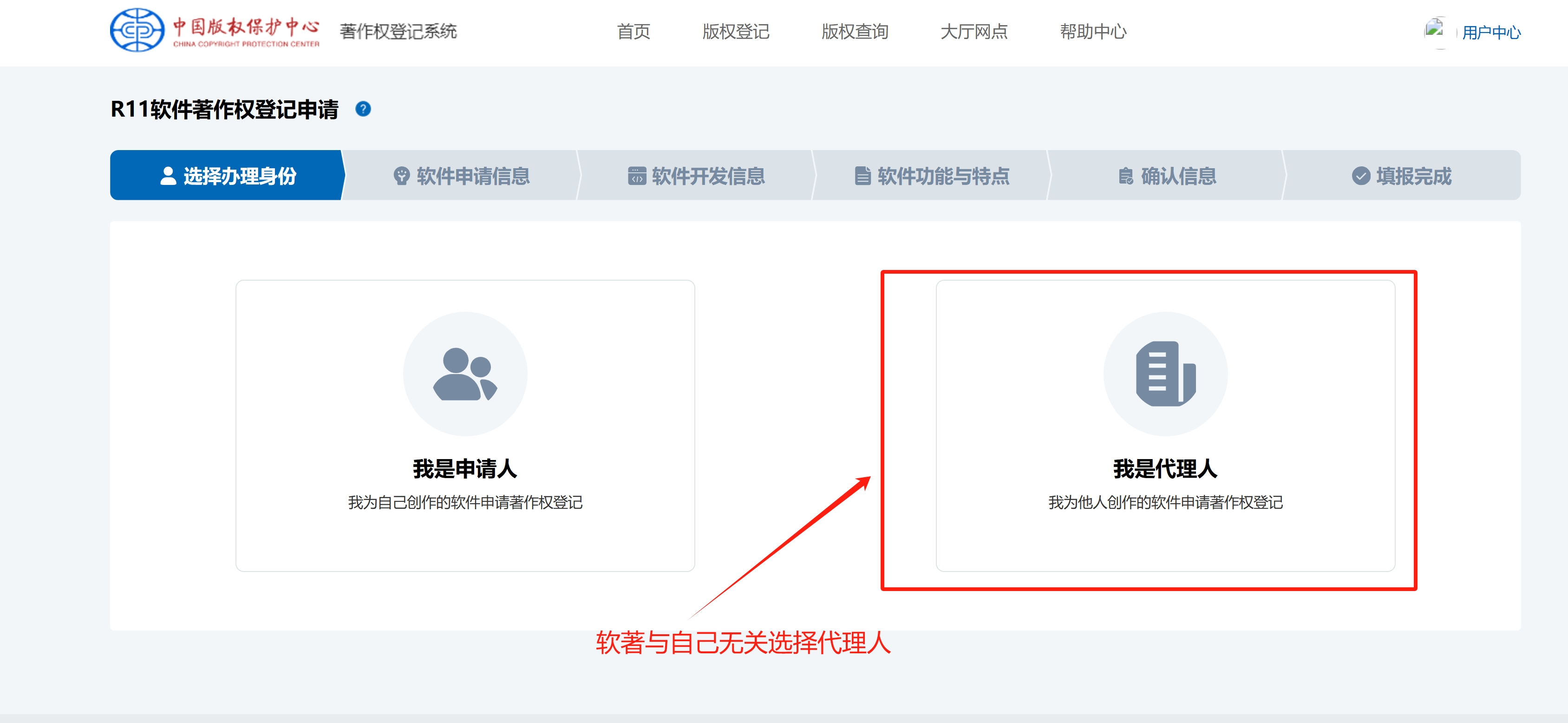The width and height of the screenshot is (1568, 723).
Task: Click the 著作权登记系统 title text
Action: click(x=398, y=32)
